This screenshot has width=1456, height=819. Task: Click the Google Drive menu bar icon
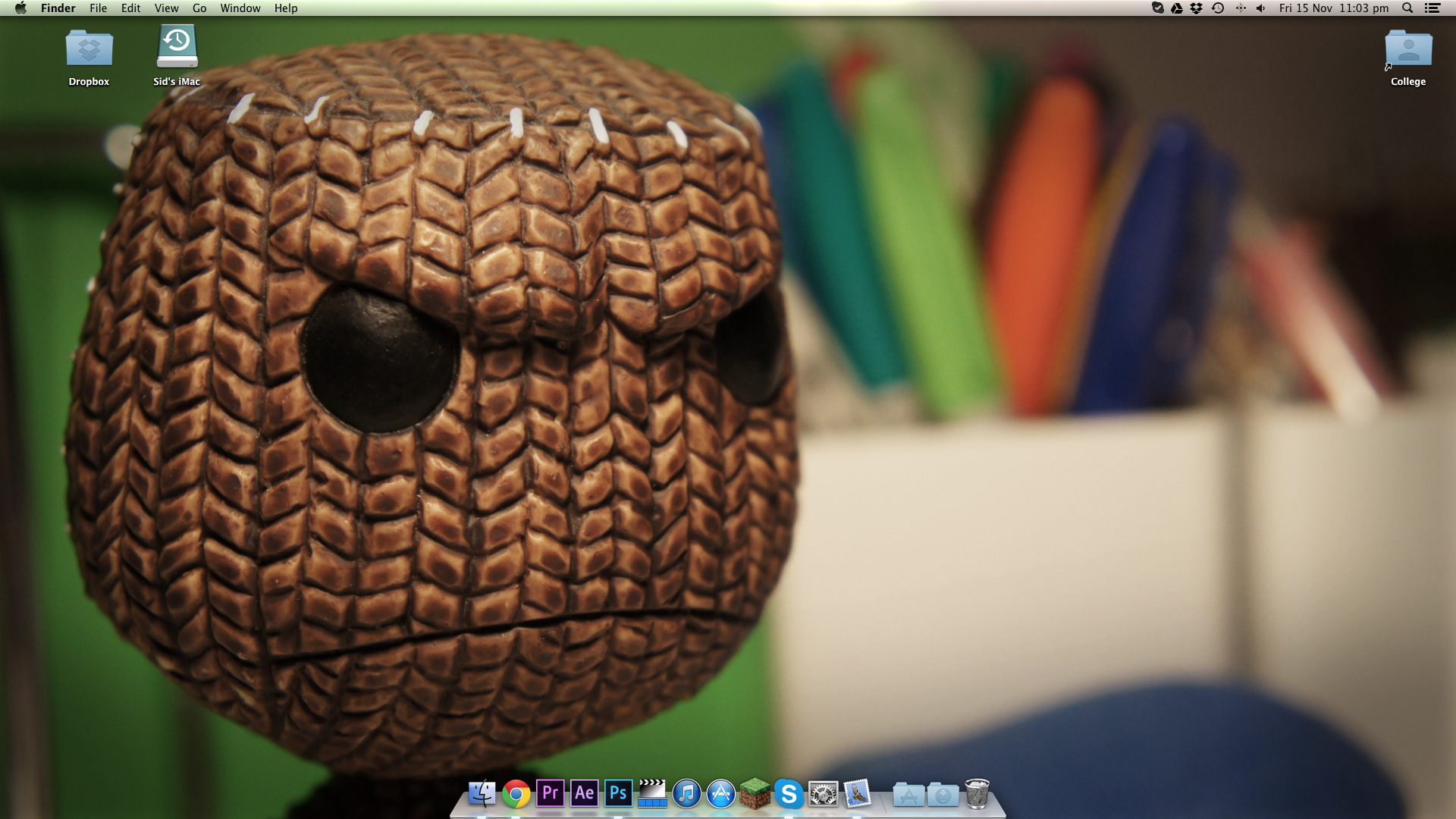(1176, 8)
